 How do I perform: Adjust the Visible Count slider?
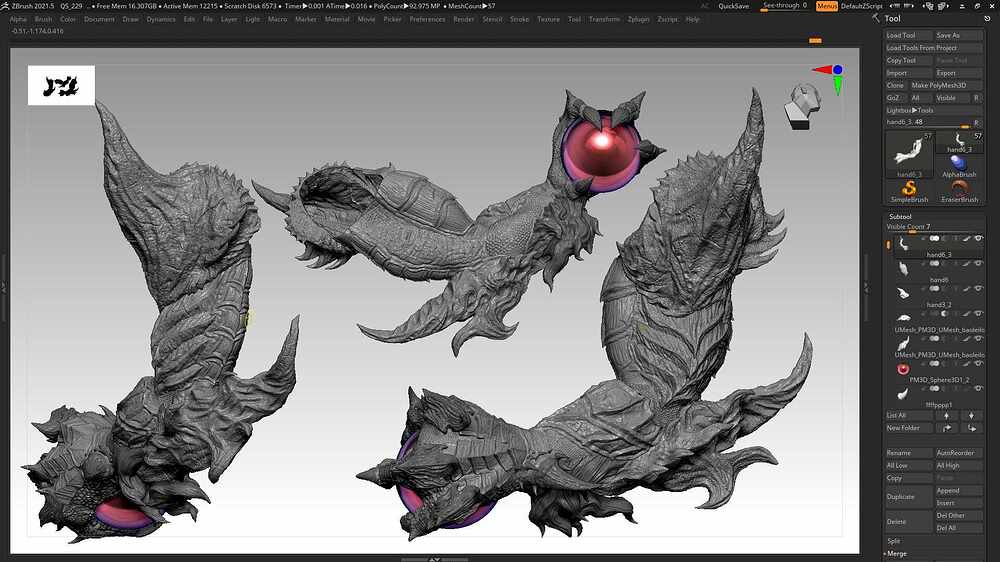coord(934,227)
